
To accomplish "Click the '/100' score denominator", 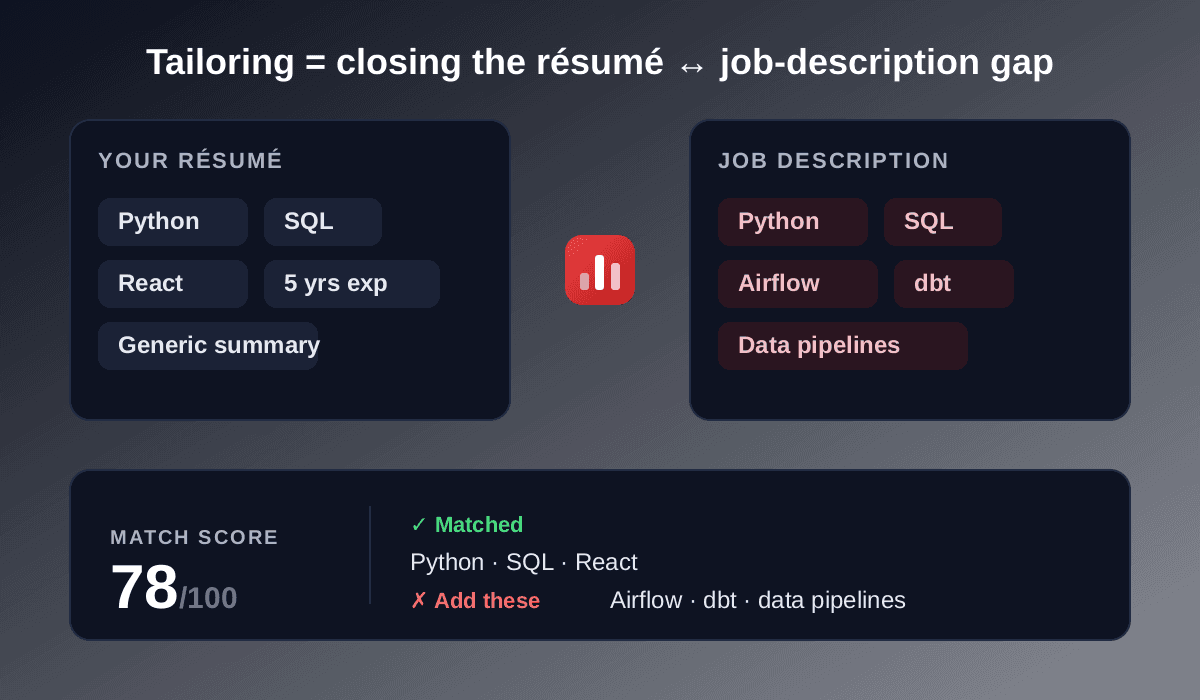I will click(x=208, y=598).
